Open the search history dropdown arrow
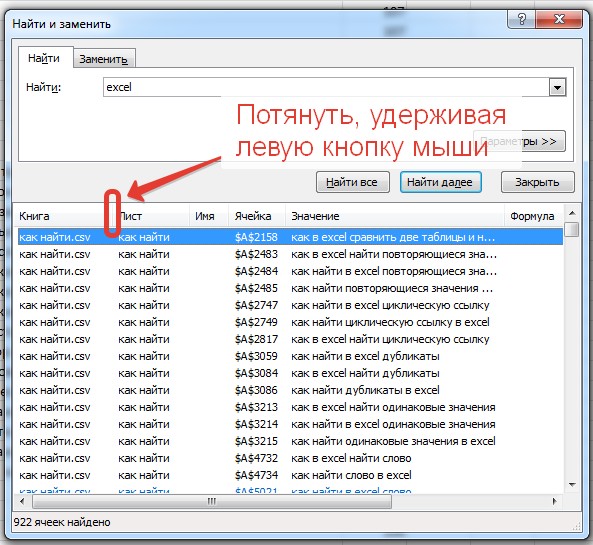 pyautogui.click(x=557, y=88)
